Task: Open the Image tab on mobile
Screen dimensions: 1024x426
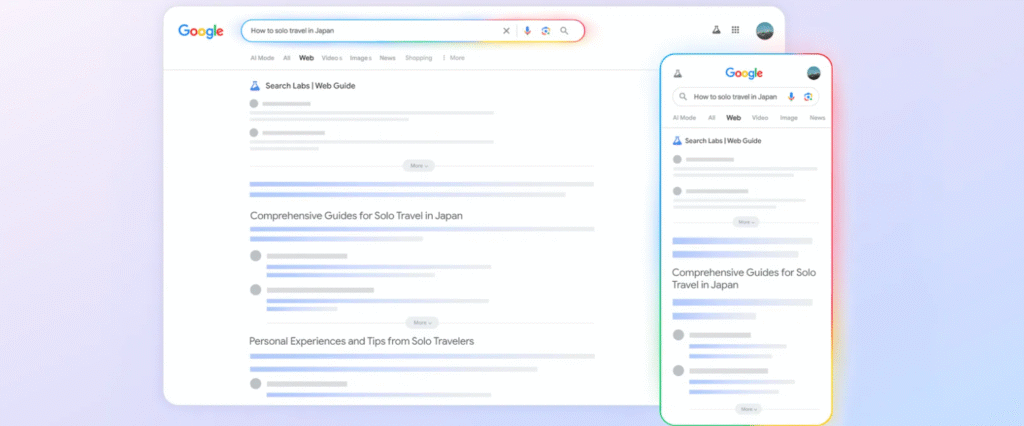Action: click(789, 118)
